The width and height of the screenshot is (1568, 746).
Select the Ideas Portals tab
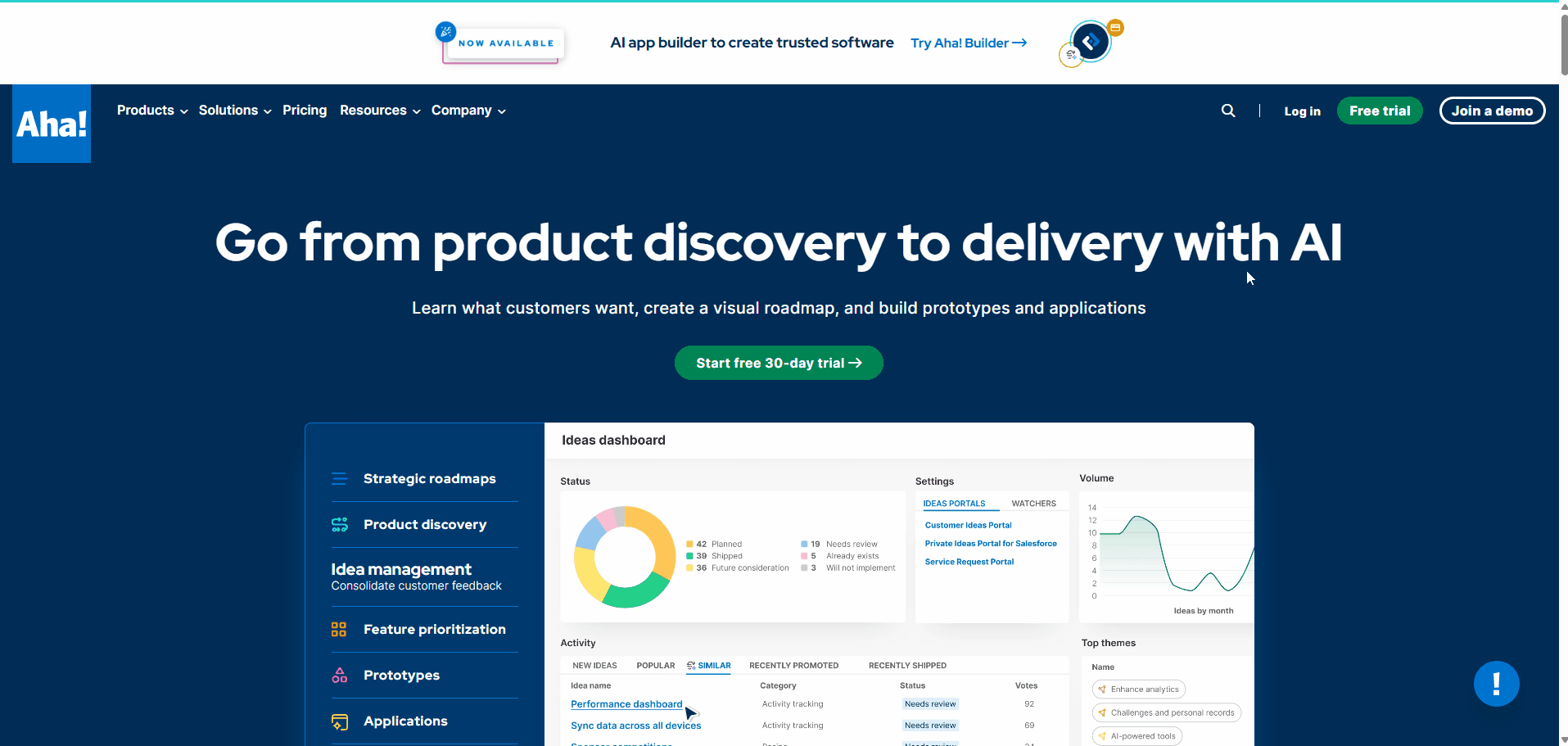pos(954,504)
